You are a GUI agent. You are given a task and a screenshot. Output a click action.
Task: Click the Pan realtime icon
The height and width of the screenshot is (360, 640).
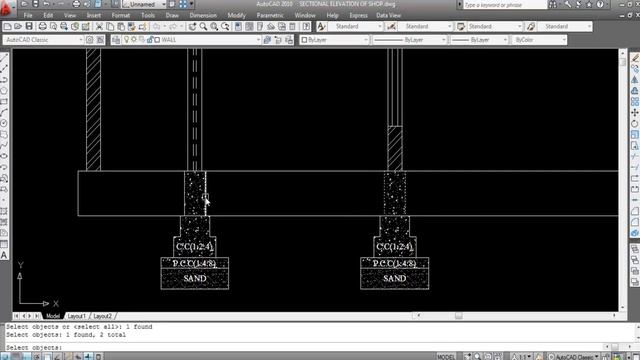point(192,27)
